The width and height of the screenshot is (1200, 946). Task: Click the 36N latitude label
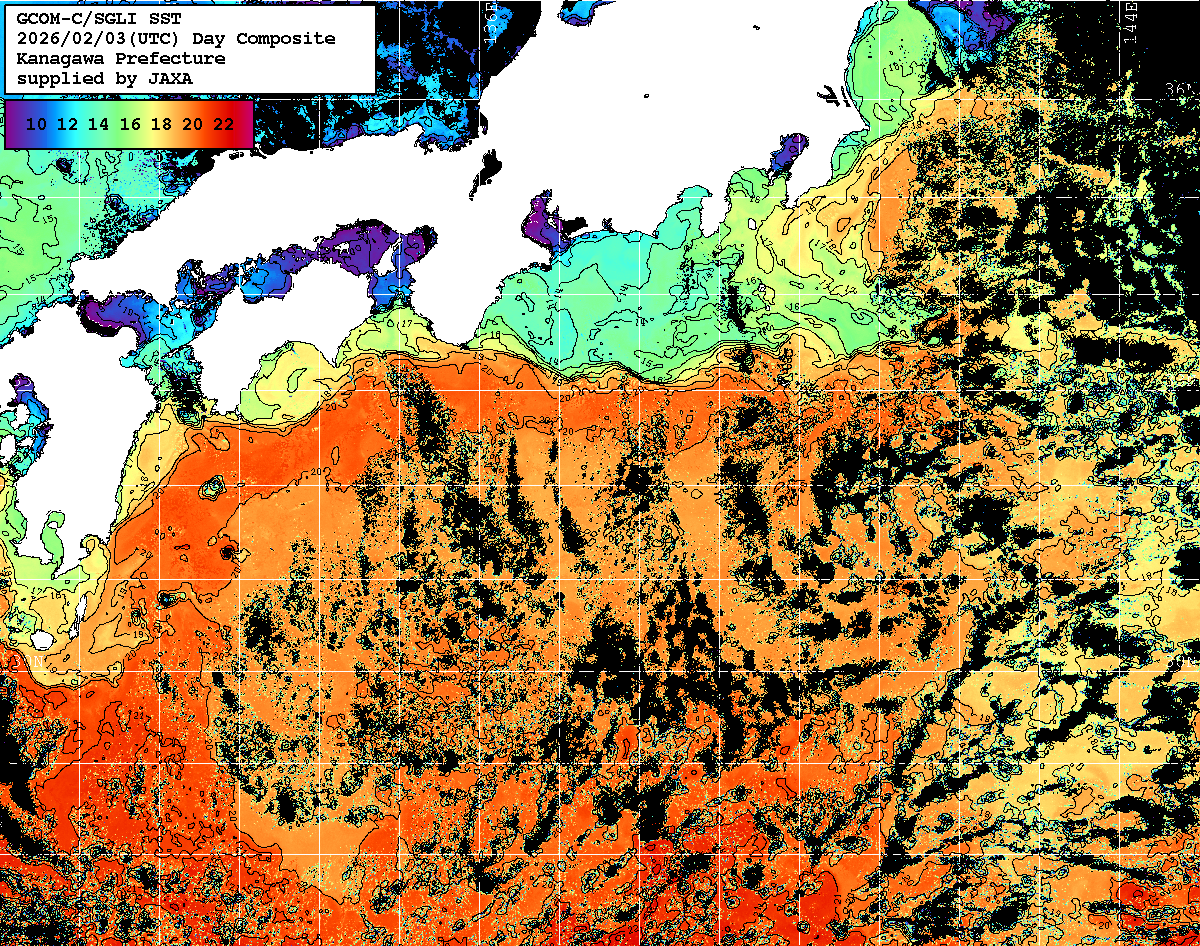pos(1180,92)
